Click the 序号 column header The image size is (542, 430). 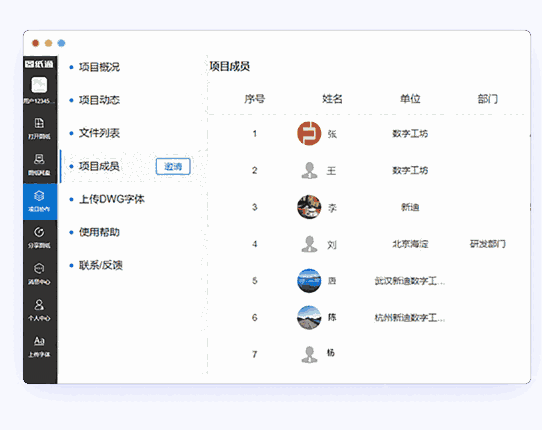point(255,99)
